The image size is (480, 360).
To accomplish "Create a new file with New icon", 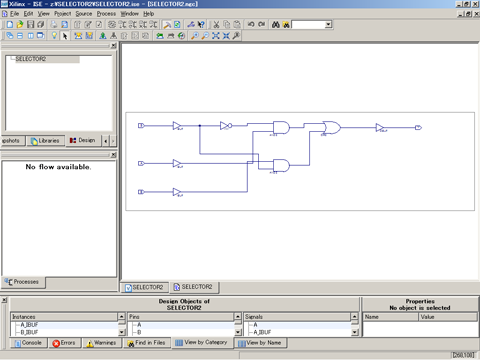I will pos(10,24).
